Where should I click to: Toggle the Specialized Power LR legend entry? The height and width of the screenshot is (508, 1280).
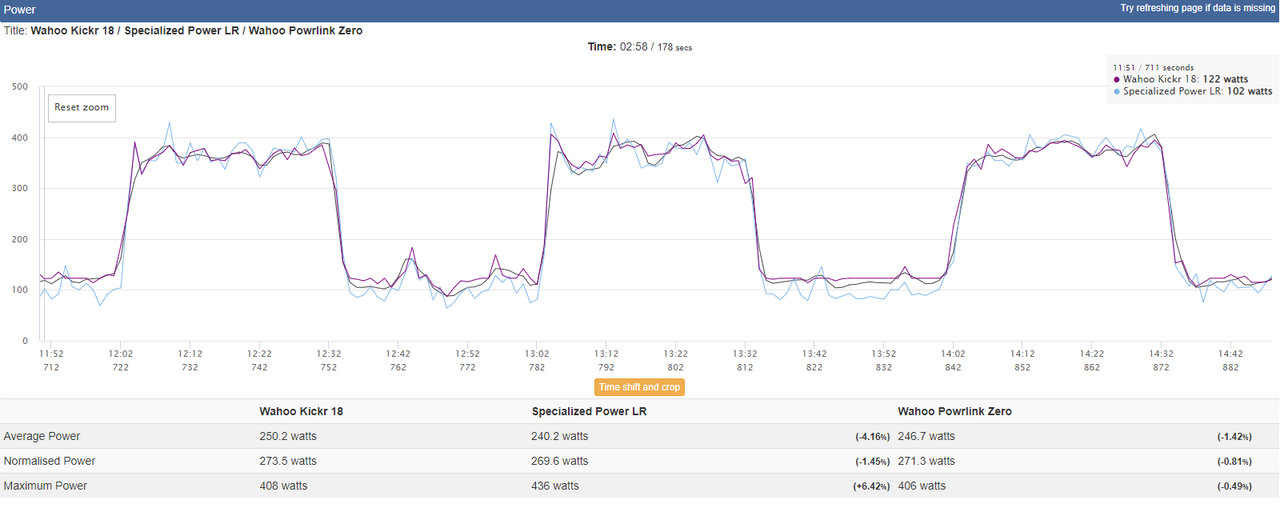click(1192, 91)
